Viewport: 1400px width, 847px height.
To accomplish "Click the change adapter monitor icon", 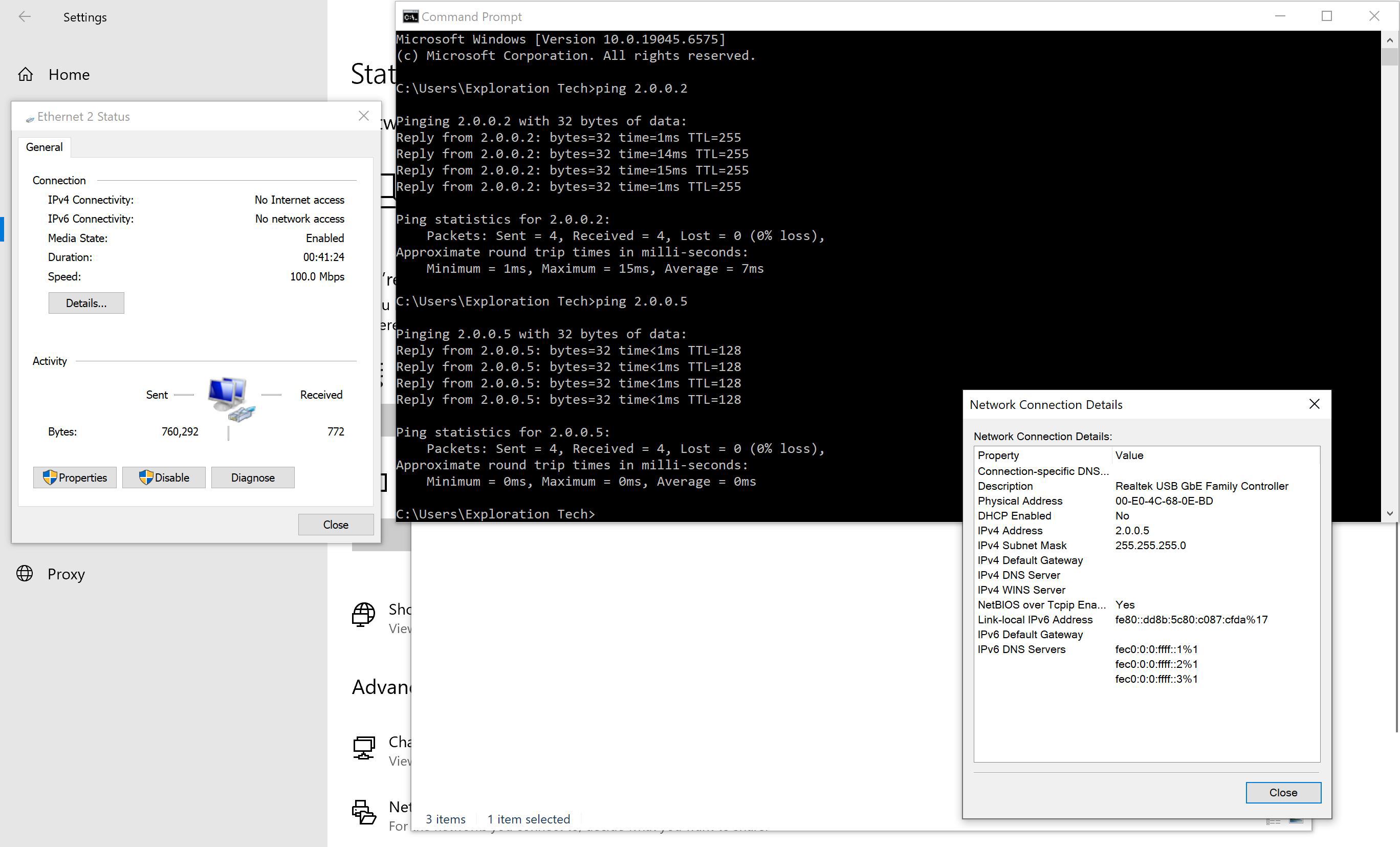I will [363, 747].
